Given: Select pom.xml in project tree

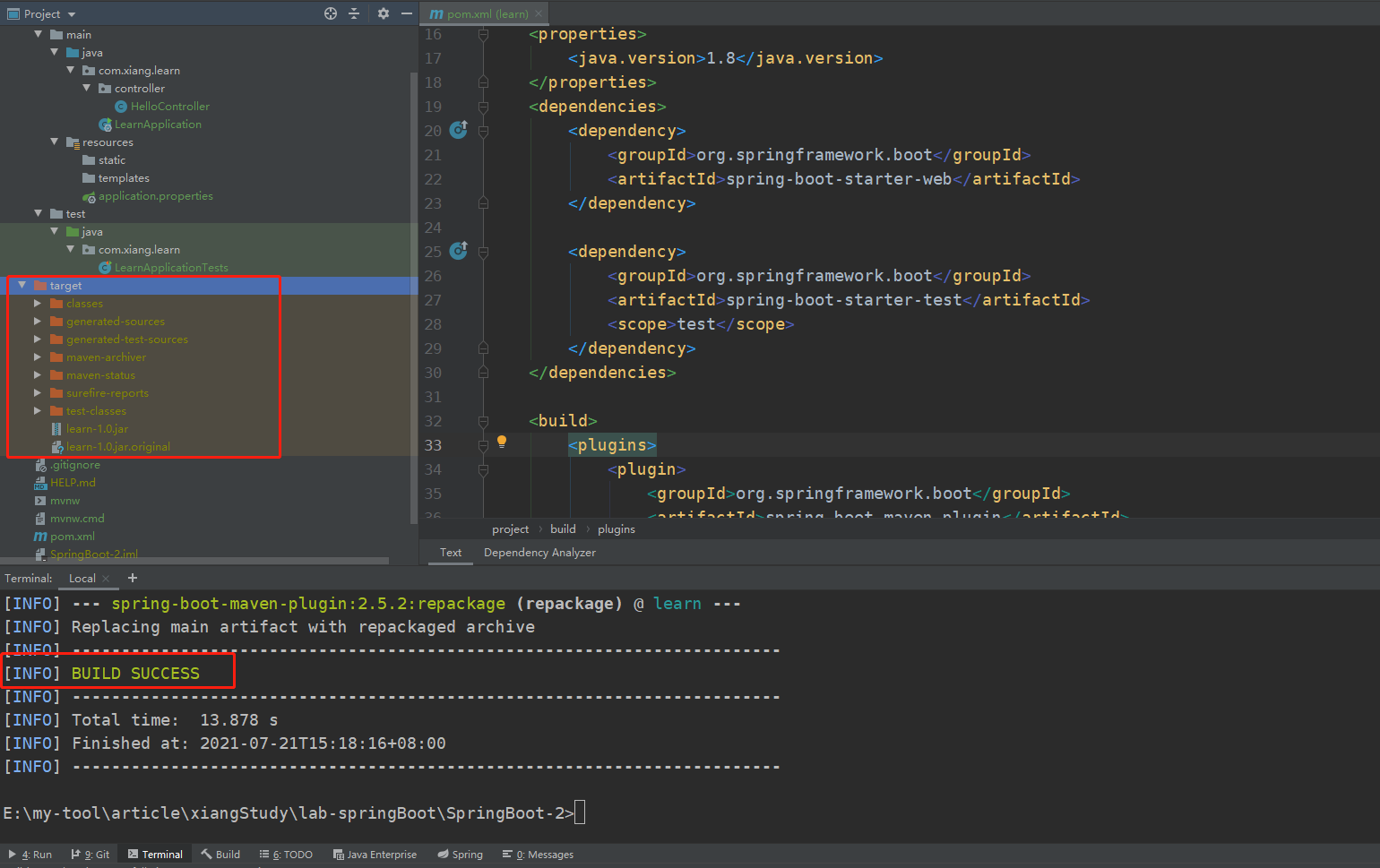Looking at the screenshot, I should (72, 537).
